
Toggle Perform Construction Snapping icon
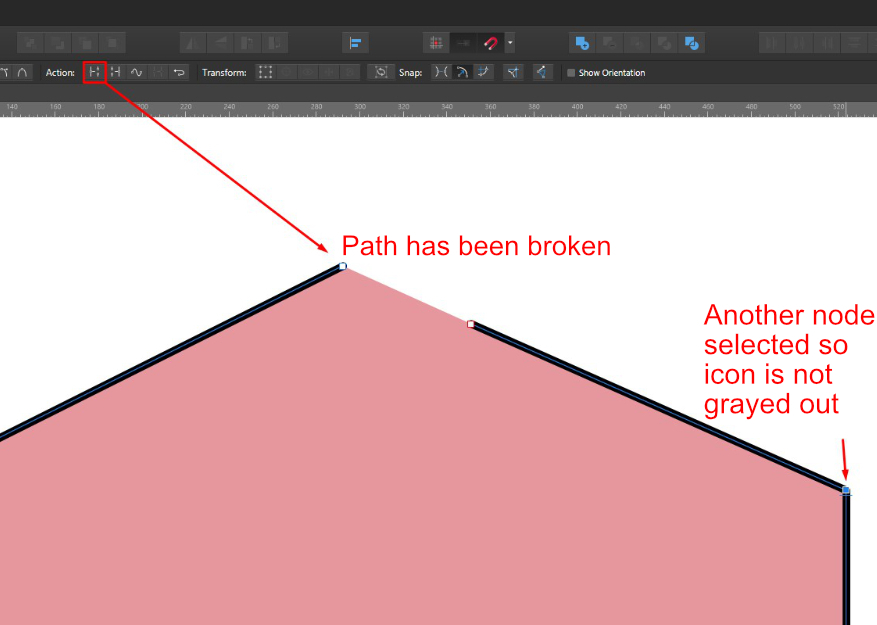point(541,72)
